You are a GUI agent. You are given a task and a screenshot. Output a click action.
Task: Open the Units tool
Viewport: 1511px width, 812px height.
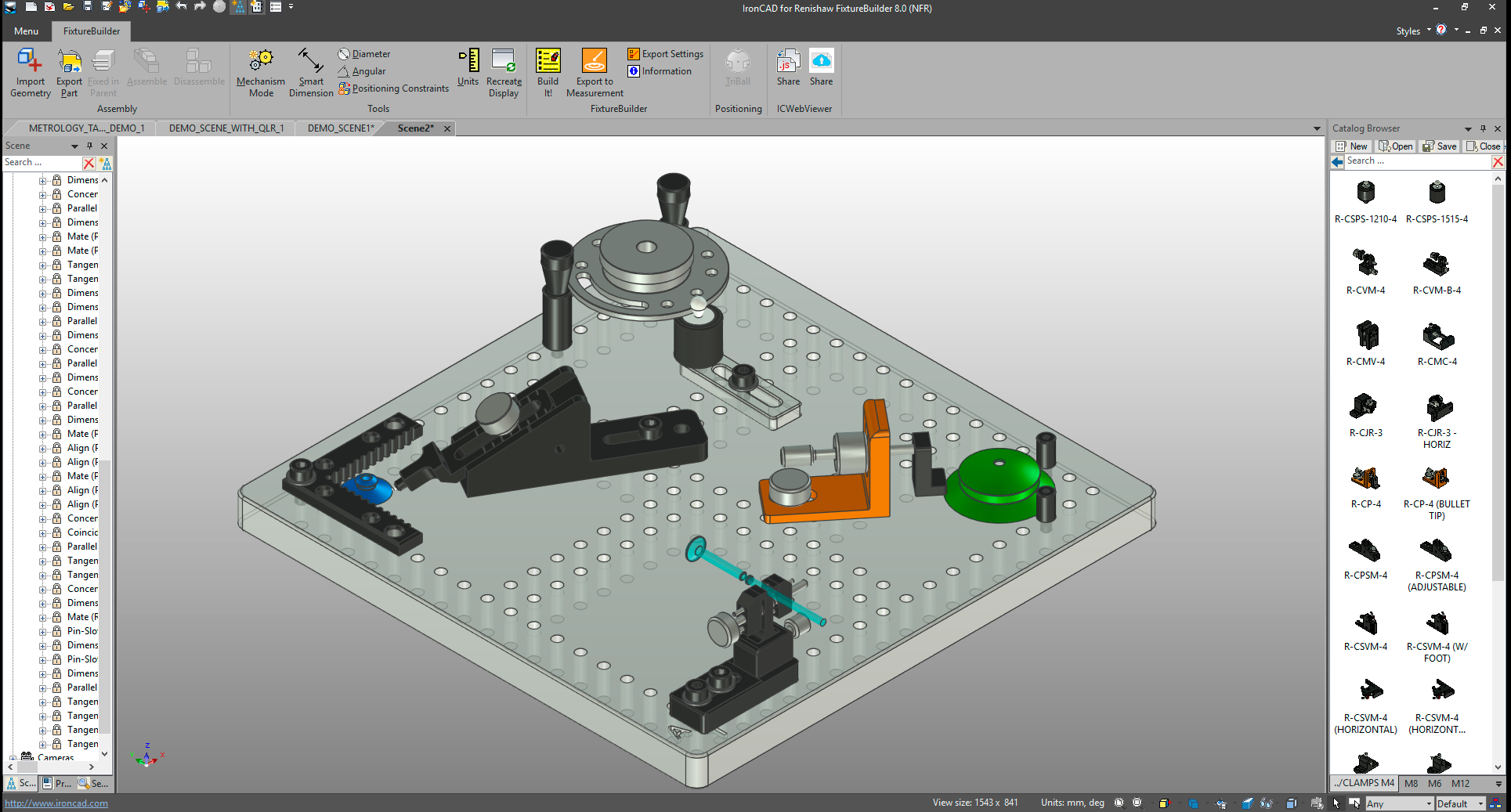[468, 70]
